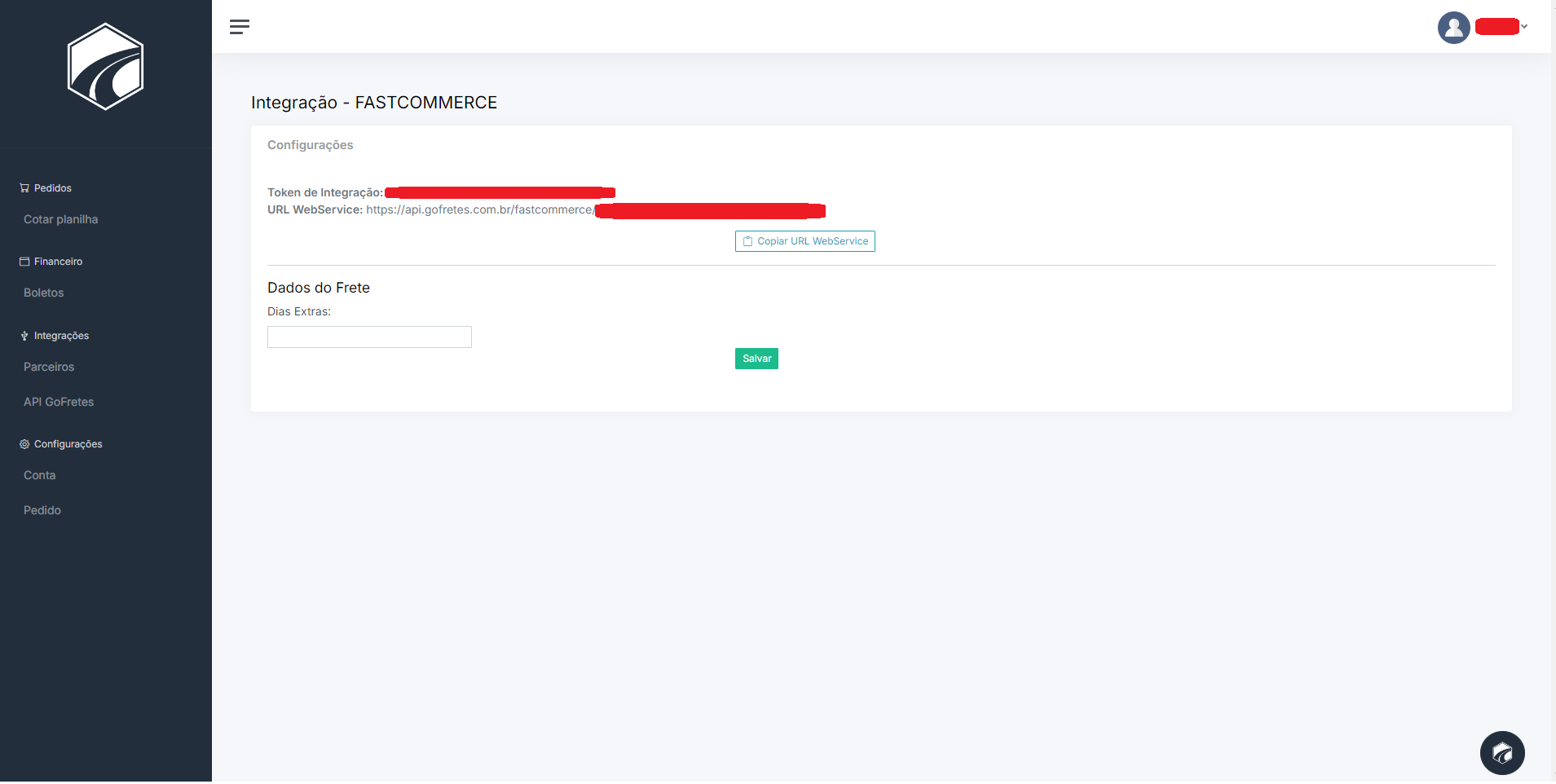1556x784 pixels.
Task: Select the Configurações sidebar header
Action: [68, 444]
